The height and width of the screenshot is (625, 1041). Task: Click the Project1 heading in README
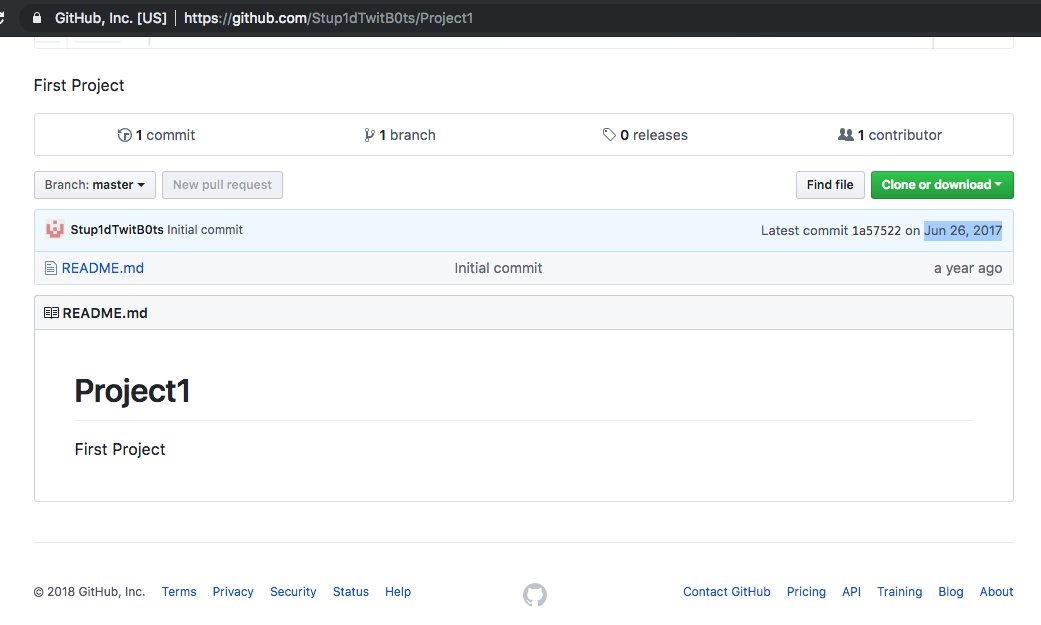pos(132,391)
